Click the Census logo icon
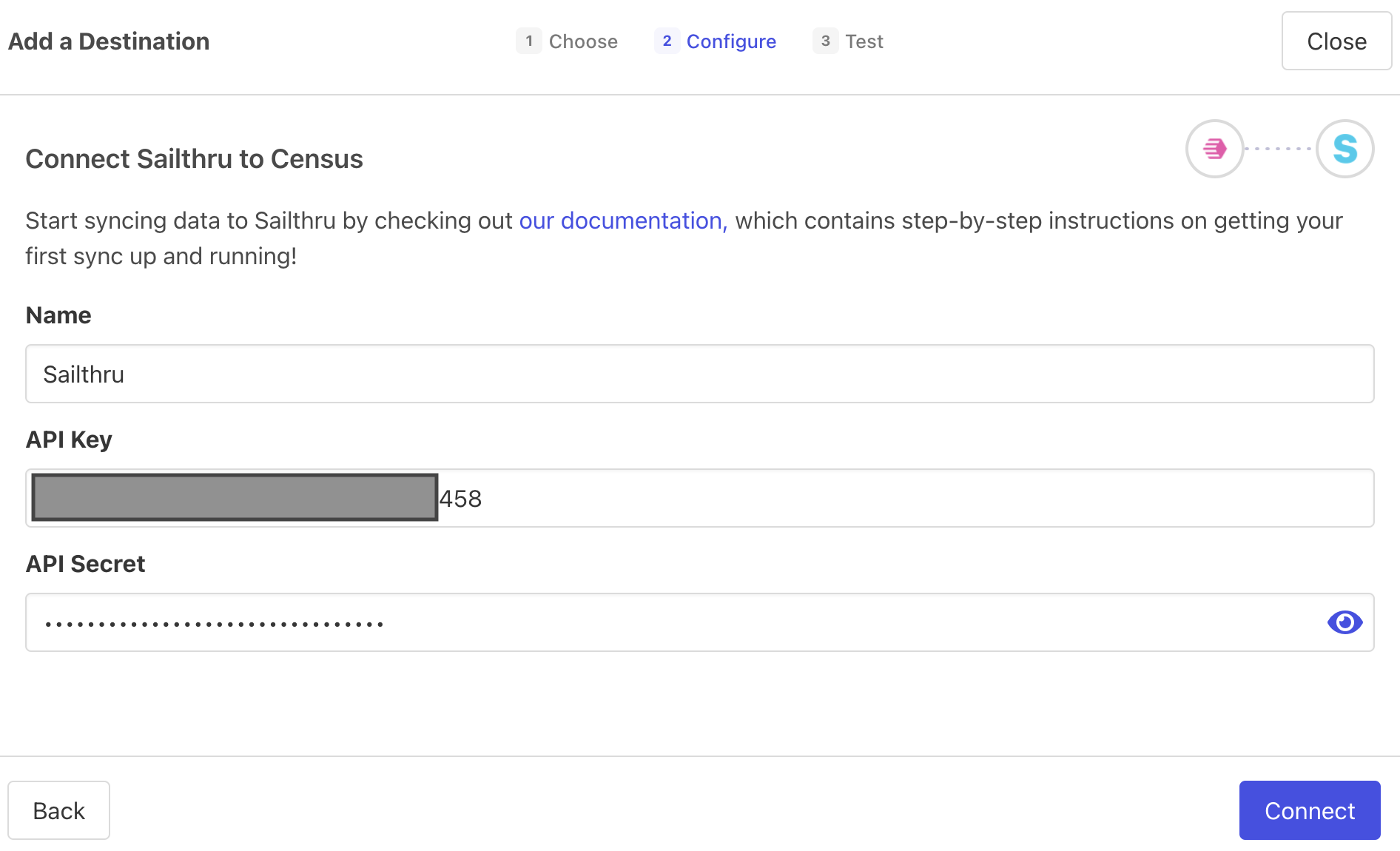 [x=1214, y=149]
